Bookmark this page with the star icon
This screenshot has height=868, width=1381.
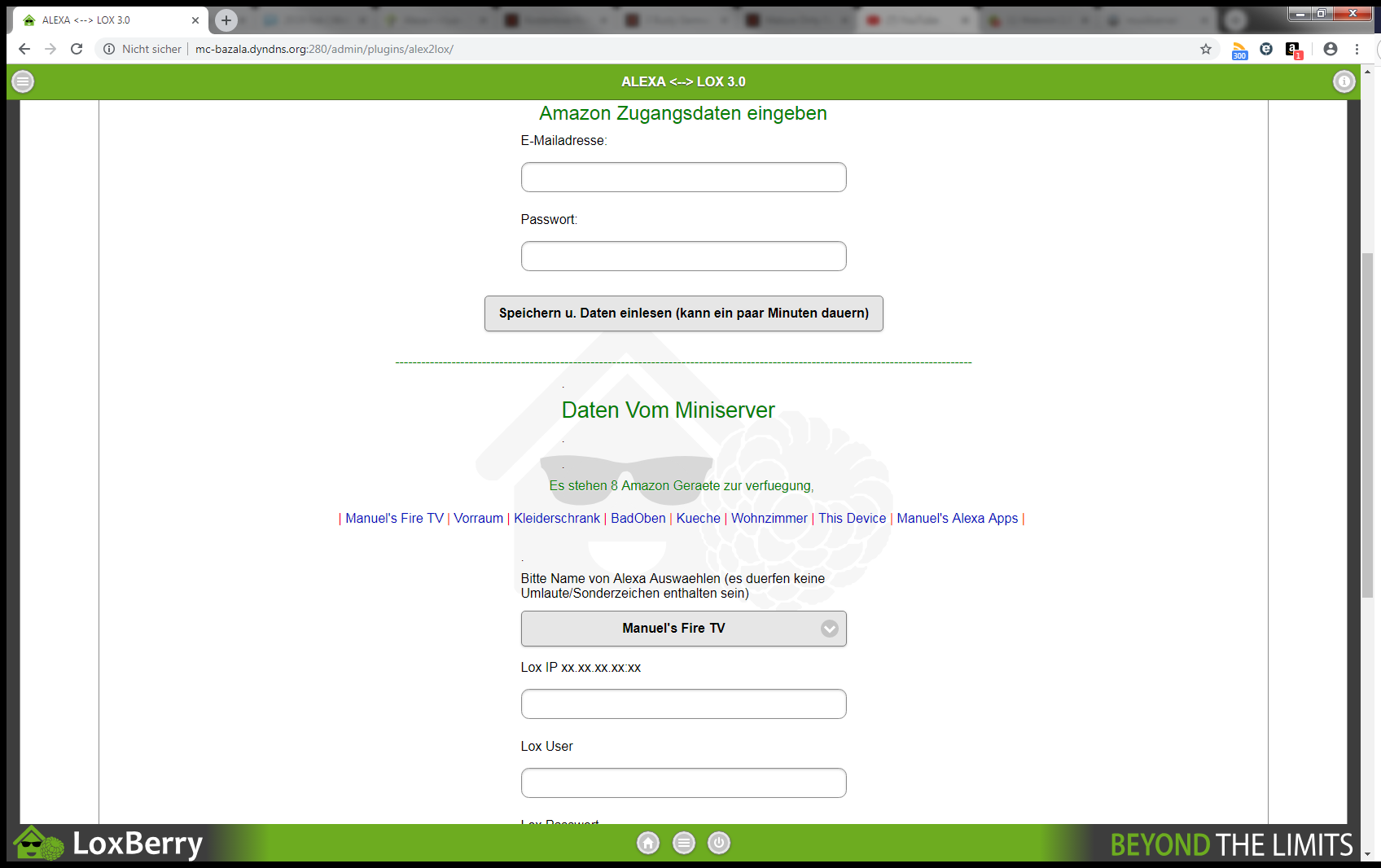tap(1206, 49)
